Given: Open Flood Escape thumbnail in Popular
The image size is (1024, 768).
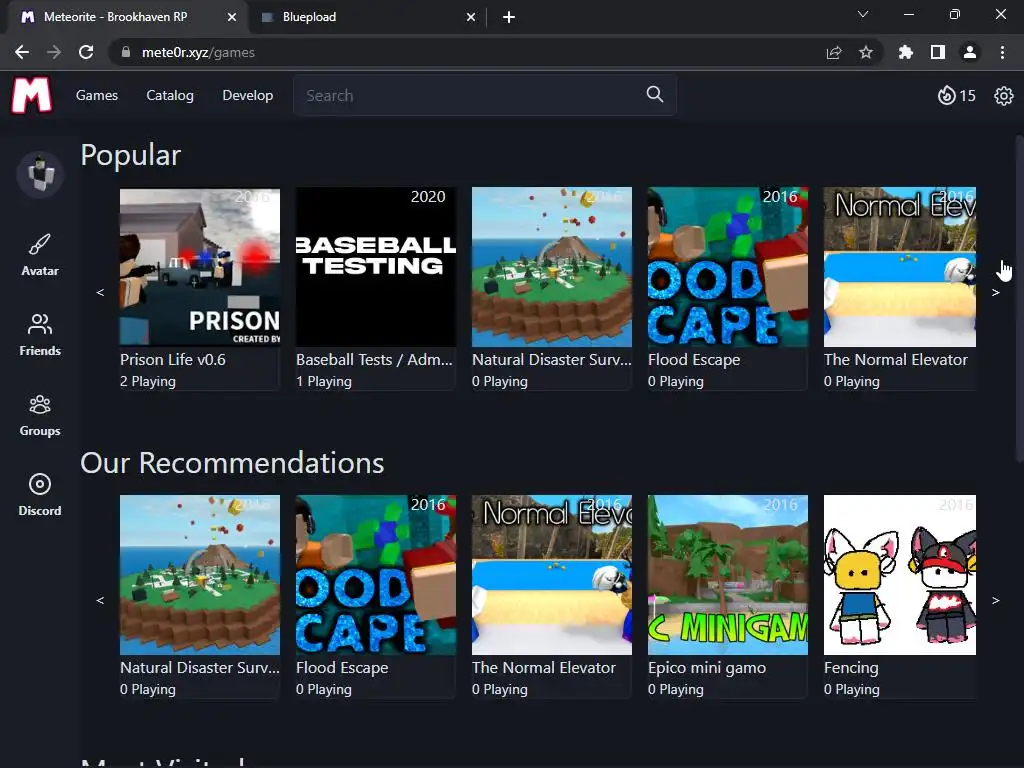Looking at the screenshot, I should (x=728, y=267).
